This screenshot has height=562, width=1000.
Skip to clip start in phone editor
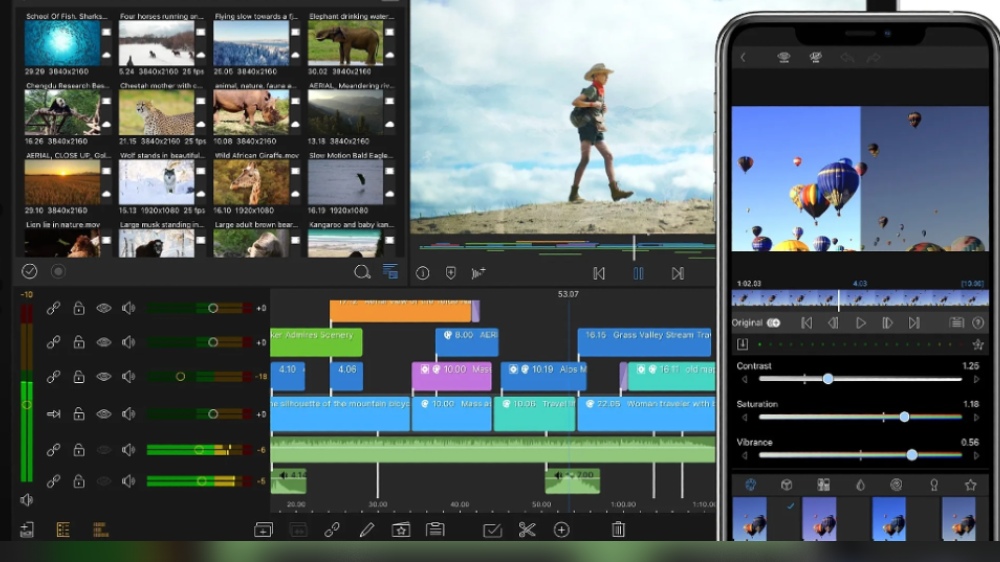click(806, 323)
